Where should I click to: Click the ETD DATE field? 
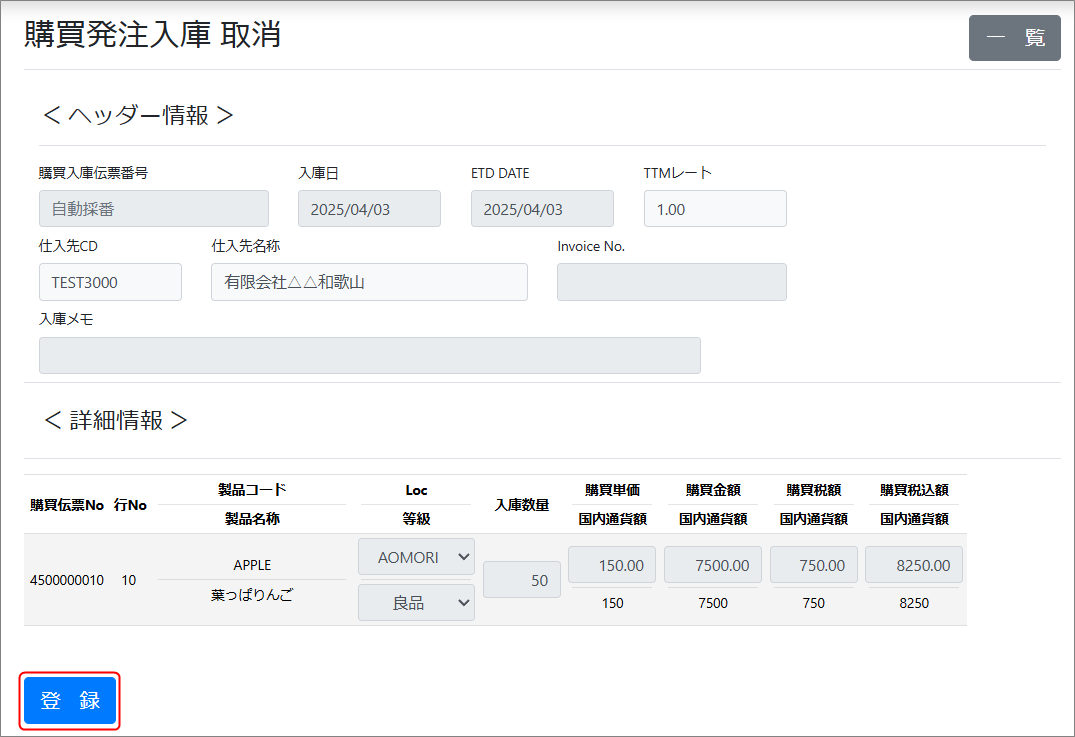[542, 209]
